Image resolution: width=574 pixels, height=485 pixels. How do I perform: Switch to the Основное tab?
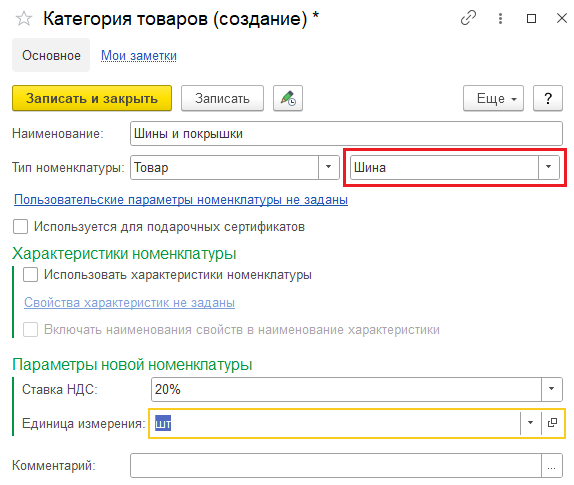coord(51,55)
